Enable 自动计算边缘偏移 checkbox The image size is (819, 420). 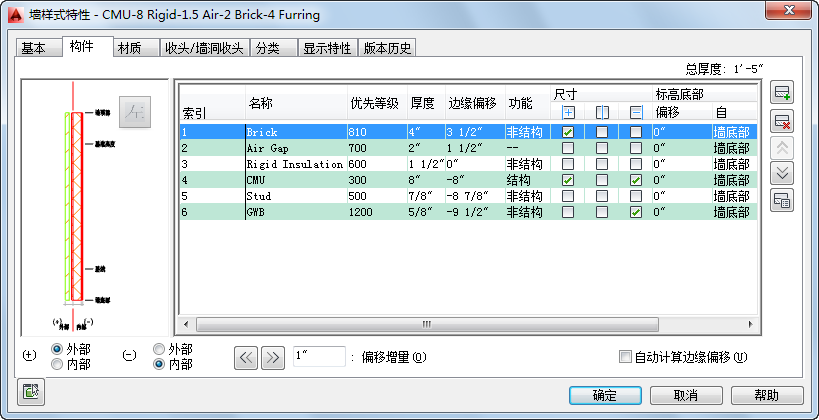[x=625, y=357]
